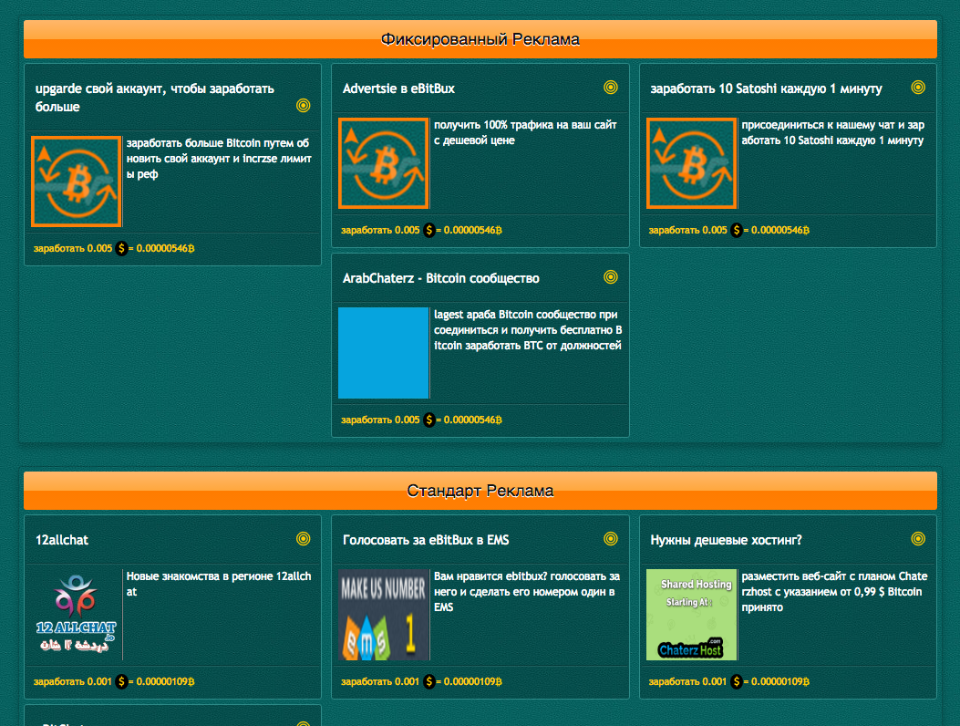Click target icon on Нужны дешевые хостинг ad
Viewport: 960px width, 726px height.
(x=919, y=539)
